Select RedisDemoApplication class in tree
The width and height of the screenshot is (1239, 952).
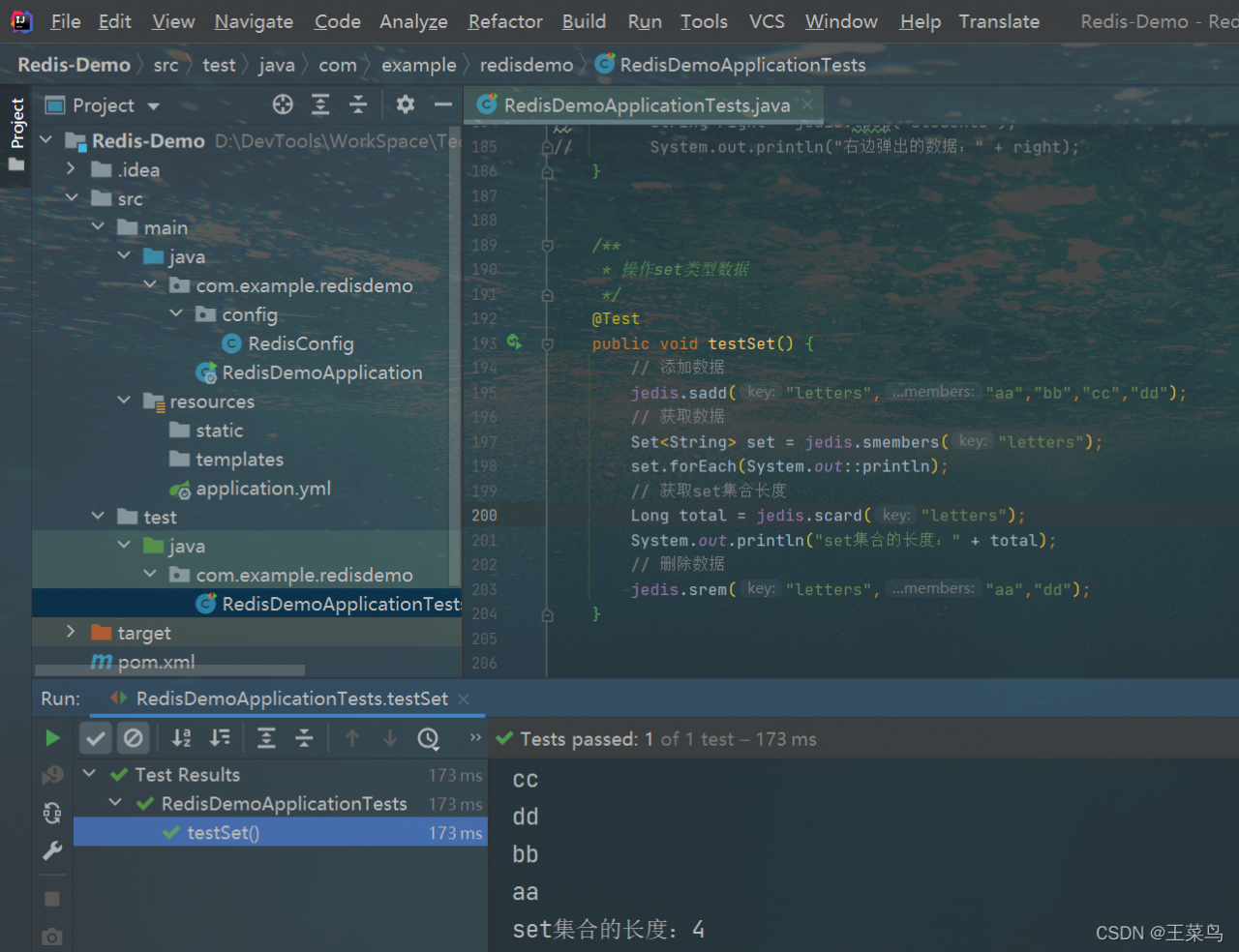[322, 372]
